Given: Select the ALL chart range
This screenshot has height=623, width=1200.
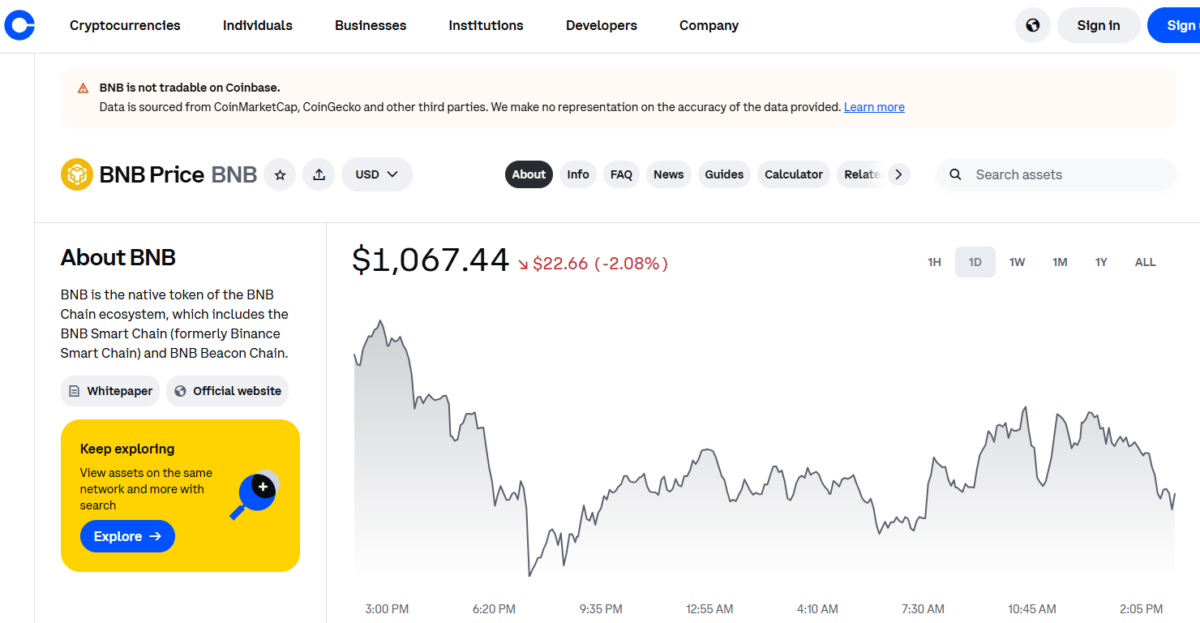Looking at the screenshot, I should point(1145,261).
